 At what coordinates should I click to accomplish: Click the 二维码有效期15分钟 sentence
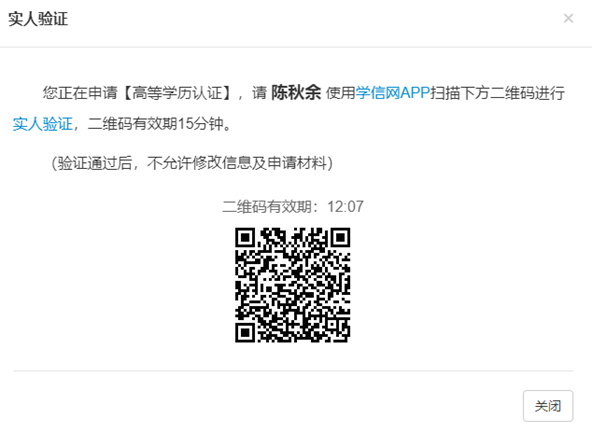(x=156, y=124)
